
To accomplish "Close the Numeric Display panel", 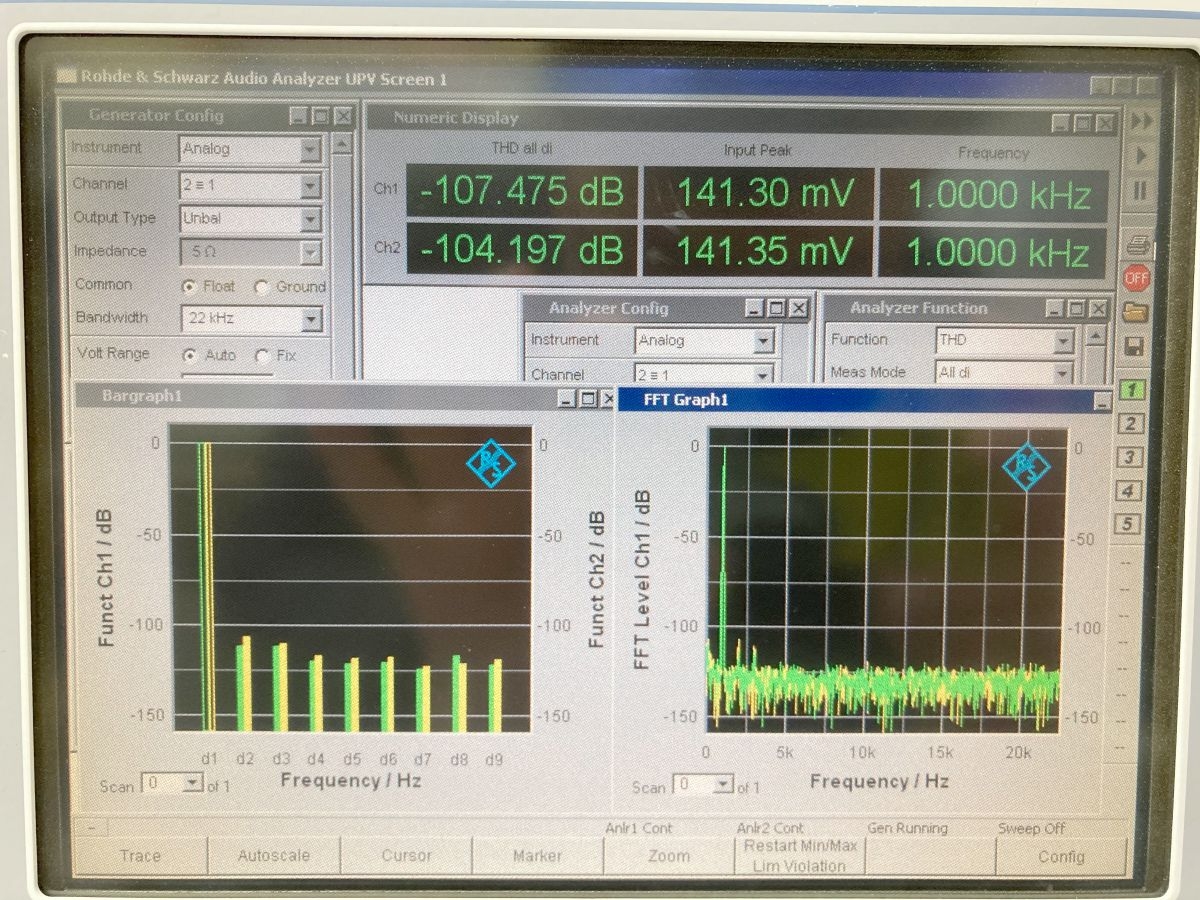I will pyautogui.click(x=1104, y=123).
